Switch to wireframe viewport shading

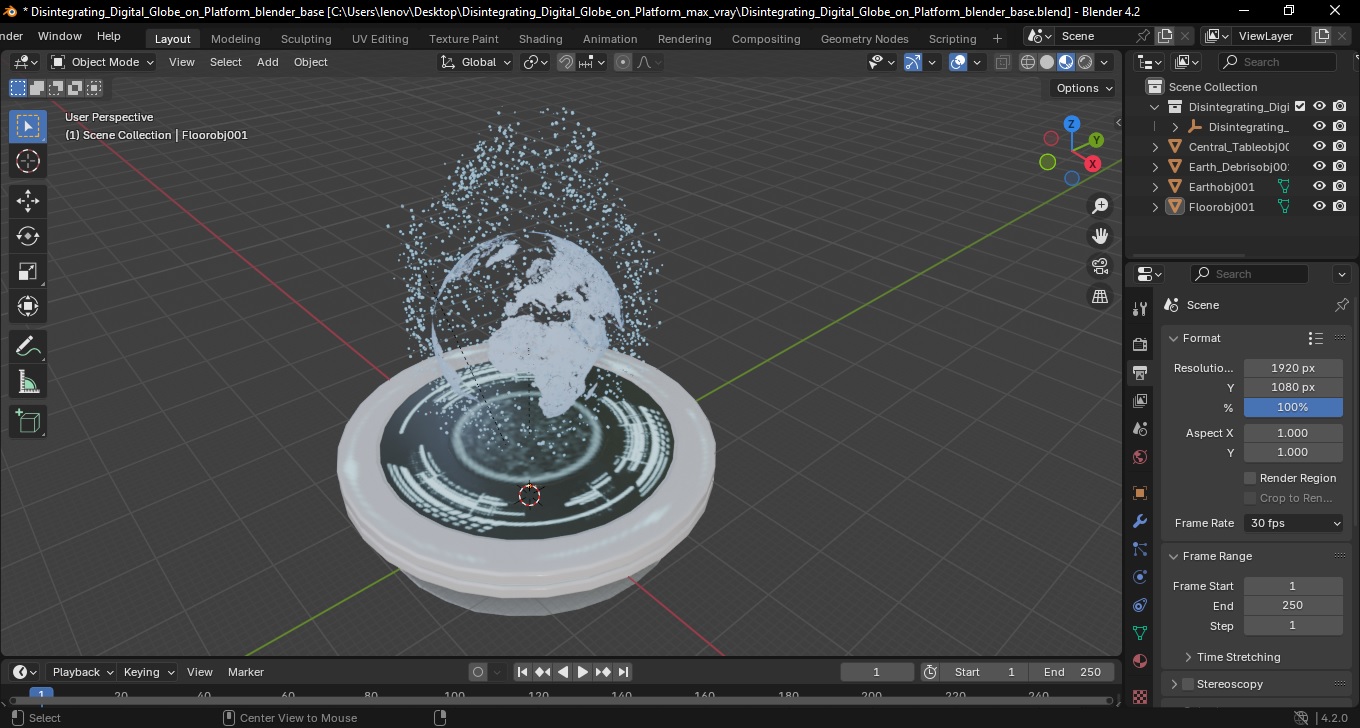tap(1028, 62)
